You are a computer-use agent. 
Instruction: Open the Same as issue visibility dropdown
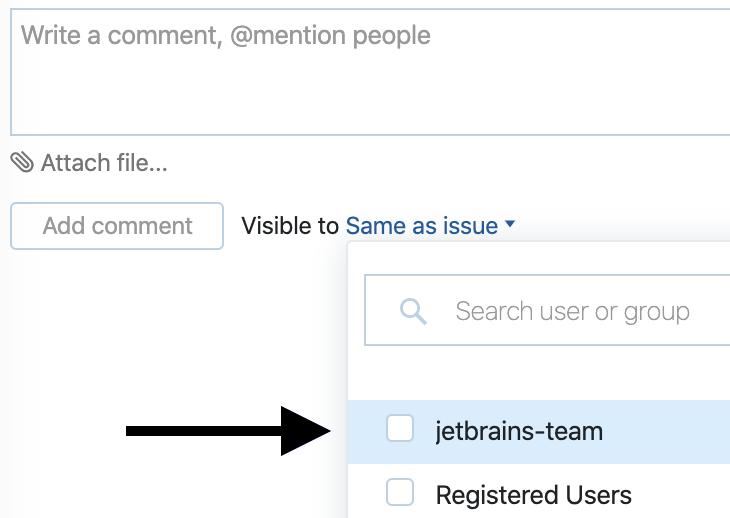pos(422,226)
